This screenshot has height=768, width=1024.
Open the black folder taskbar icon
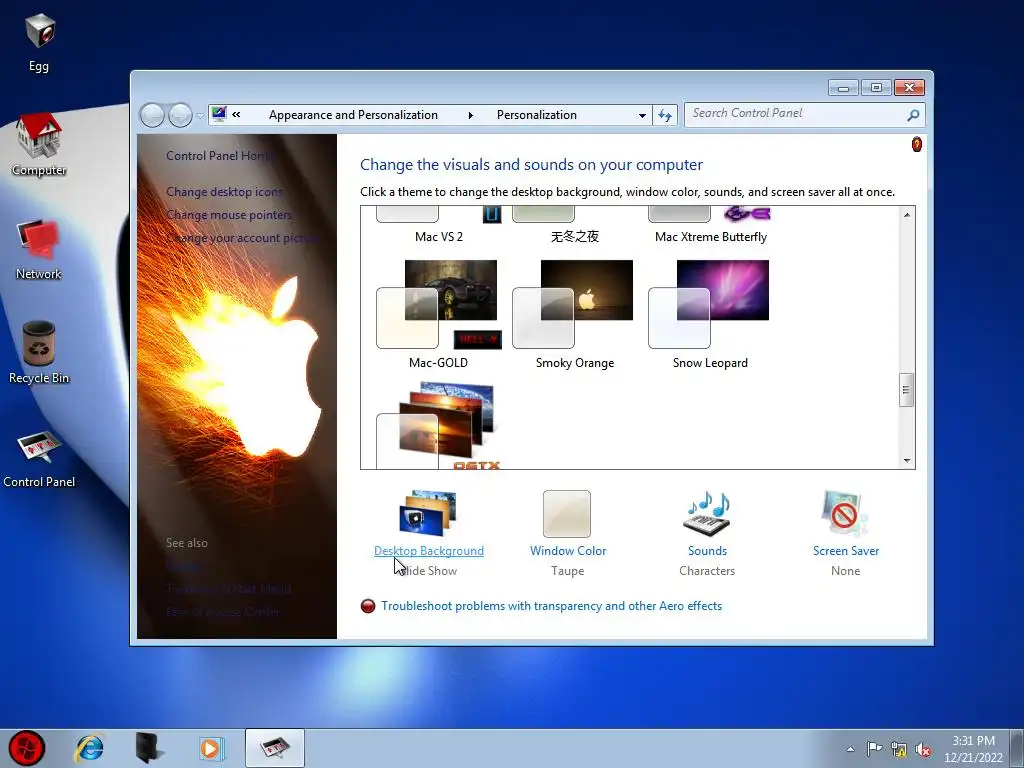[150, 748]
